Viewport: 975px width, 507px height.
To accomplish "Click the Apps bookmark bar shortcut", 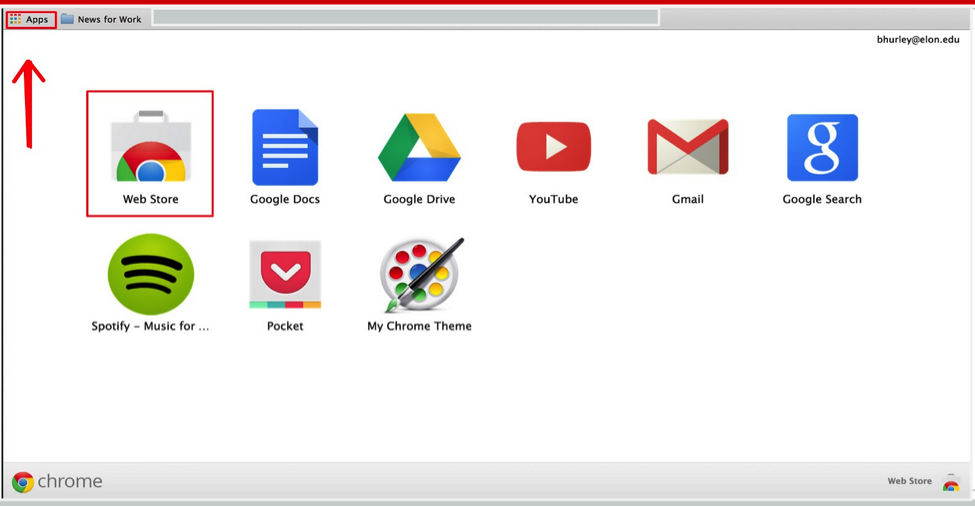I will pyautogui.click(x=31, y=19).
